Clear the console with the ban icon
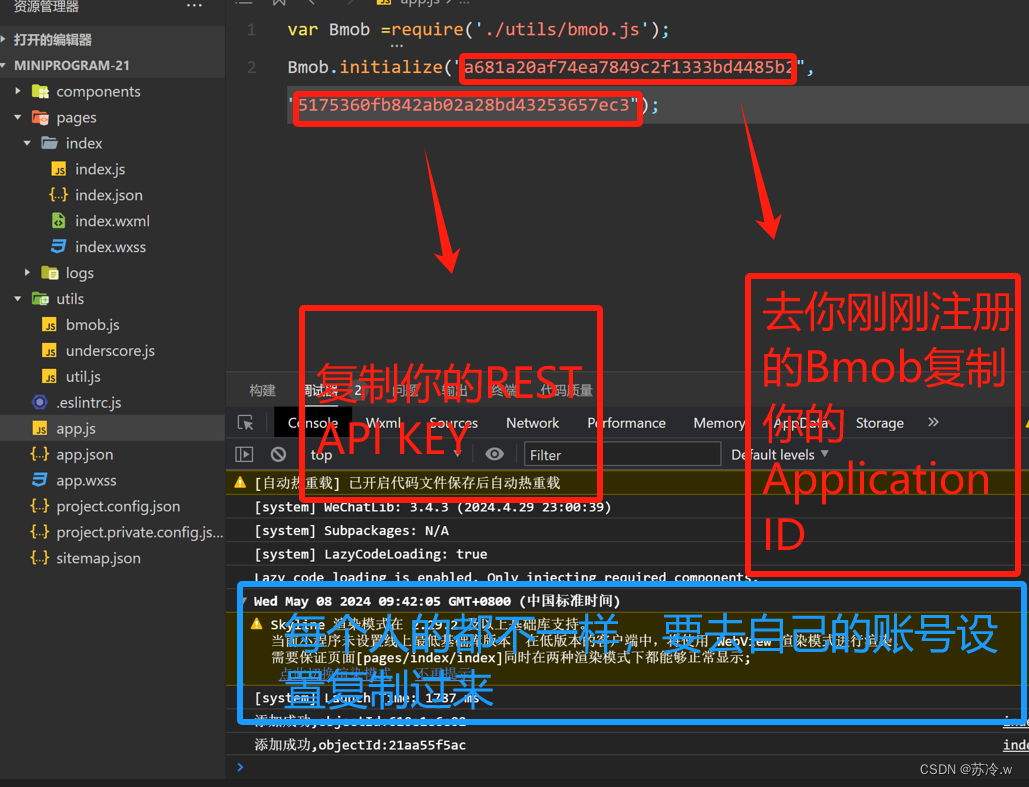The width and height of the screenshot is (1029, 787). 278,454
